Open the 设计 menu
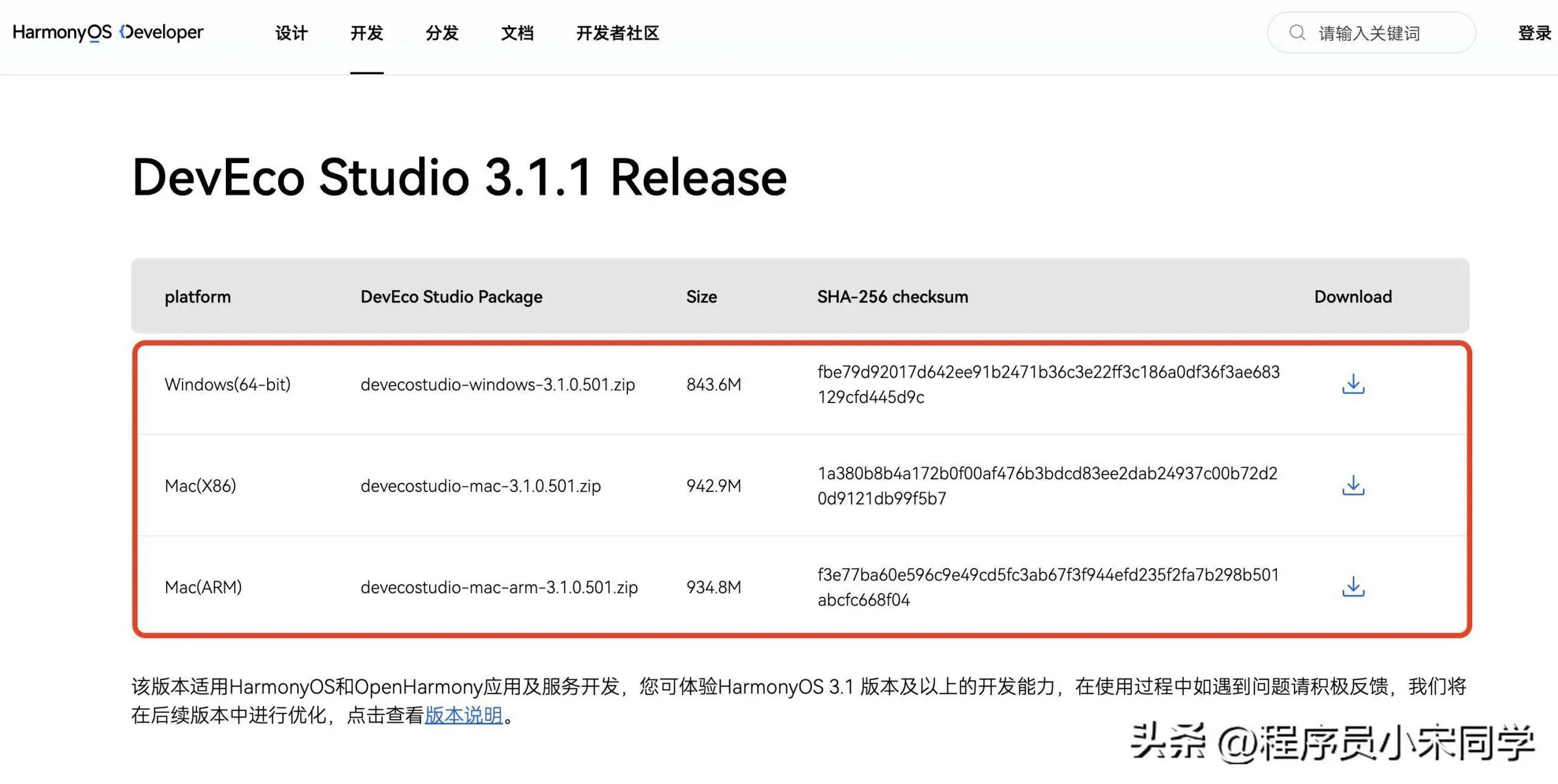Viewport: 1558px width, 784px height. click(x=292, y=33)
